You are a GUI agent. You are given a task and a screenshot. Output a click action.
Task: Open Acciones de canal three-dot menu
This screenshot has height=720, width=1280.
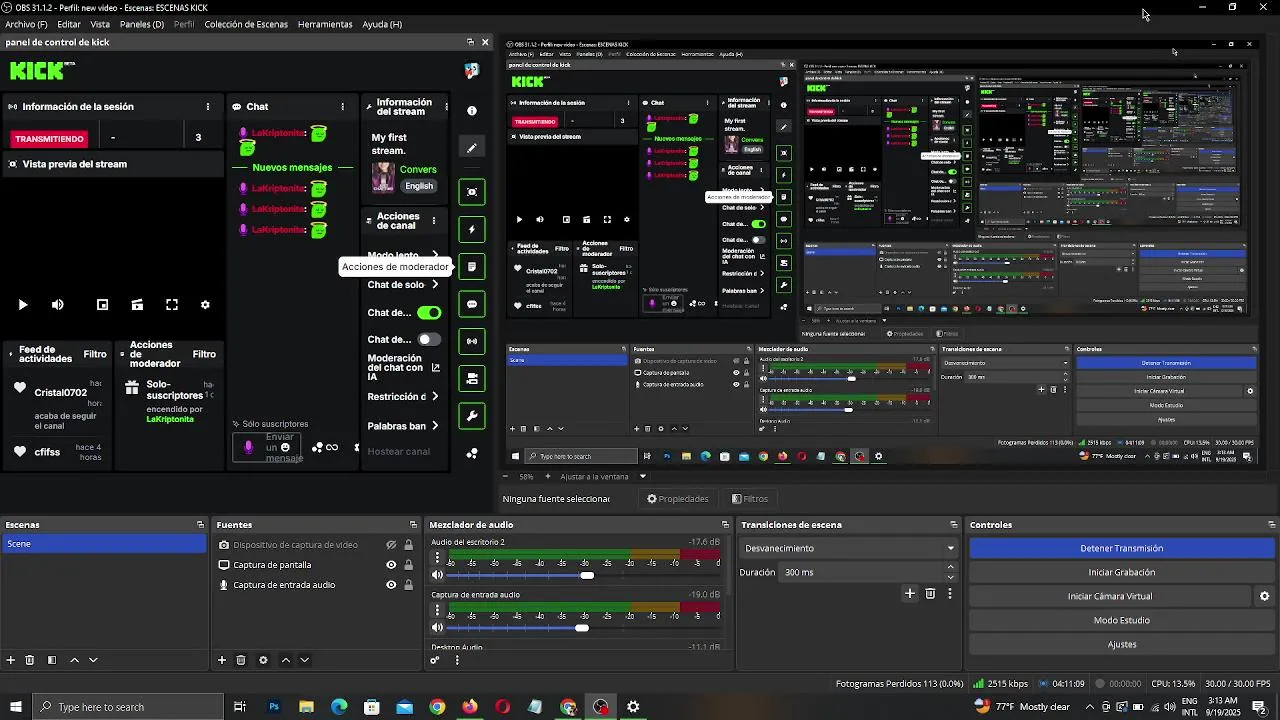(433, 221)
